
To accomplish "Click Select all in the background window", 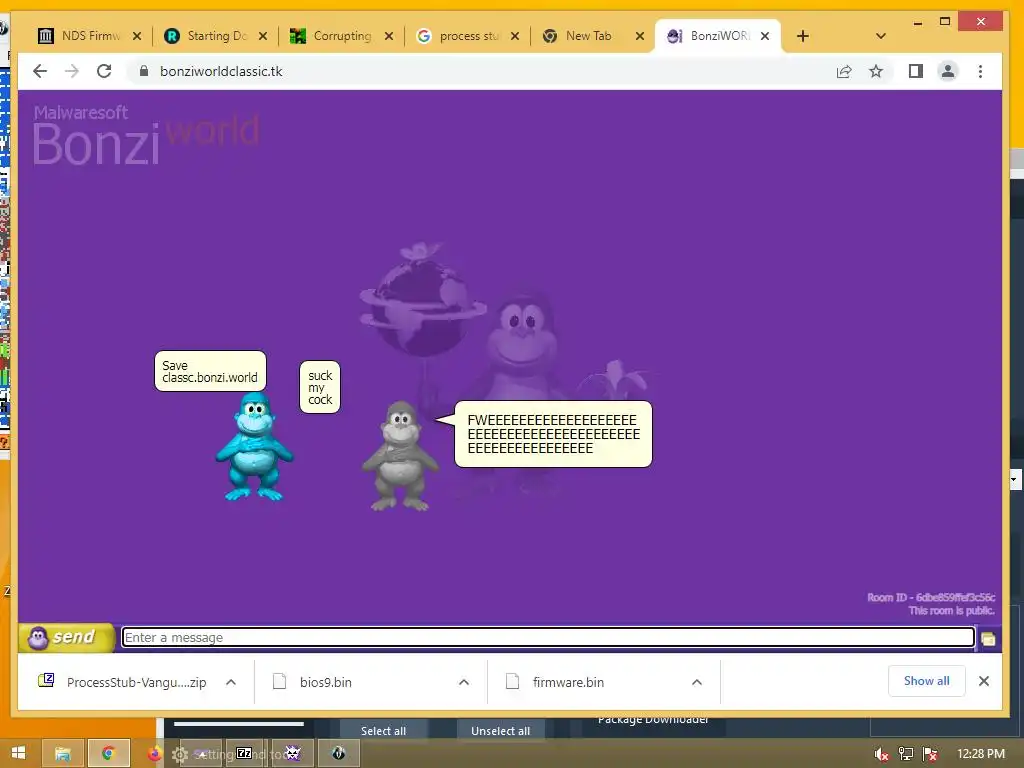I will pos(383,731).
